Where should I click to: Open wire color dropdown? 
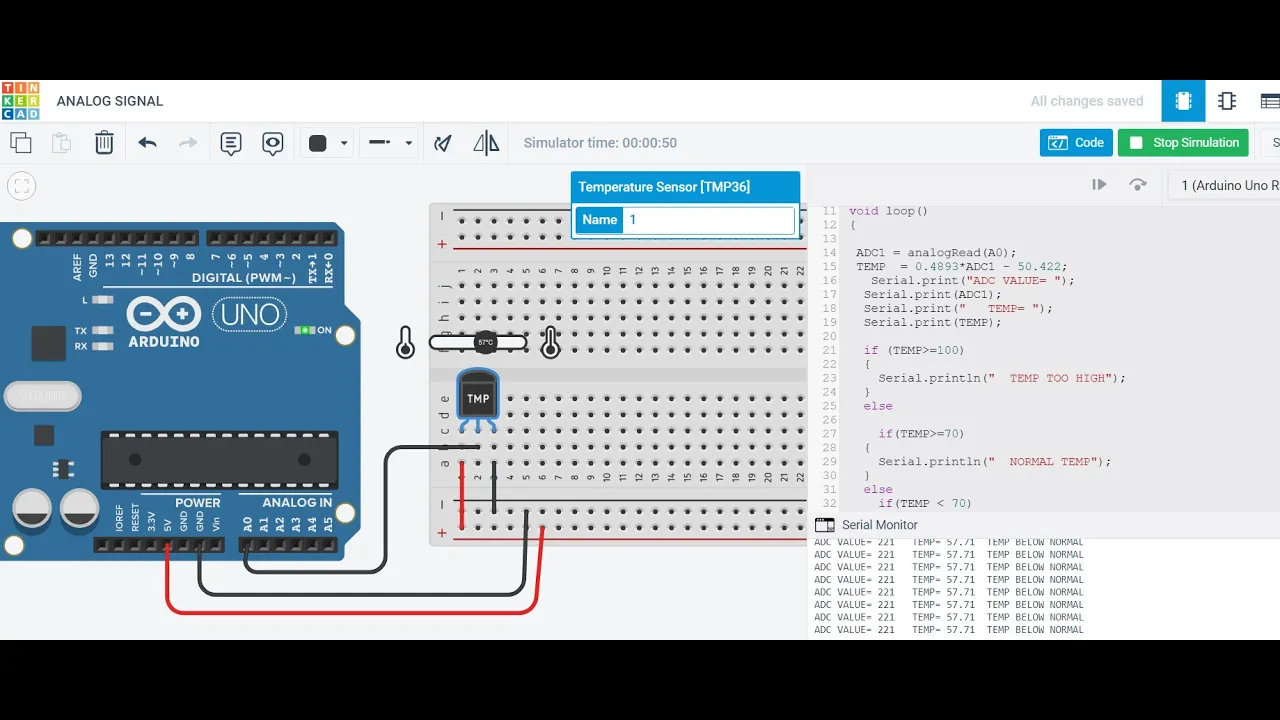(x=328, y=143)
